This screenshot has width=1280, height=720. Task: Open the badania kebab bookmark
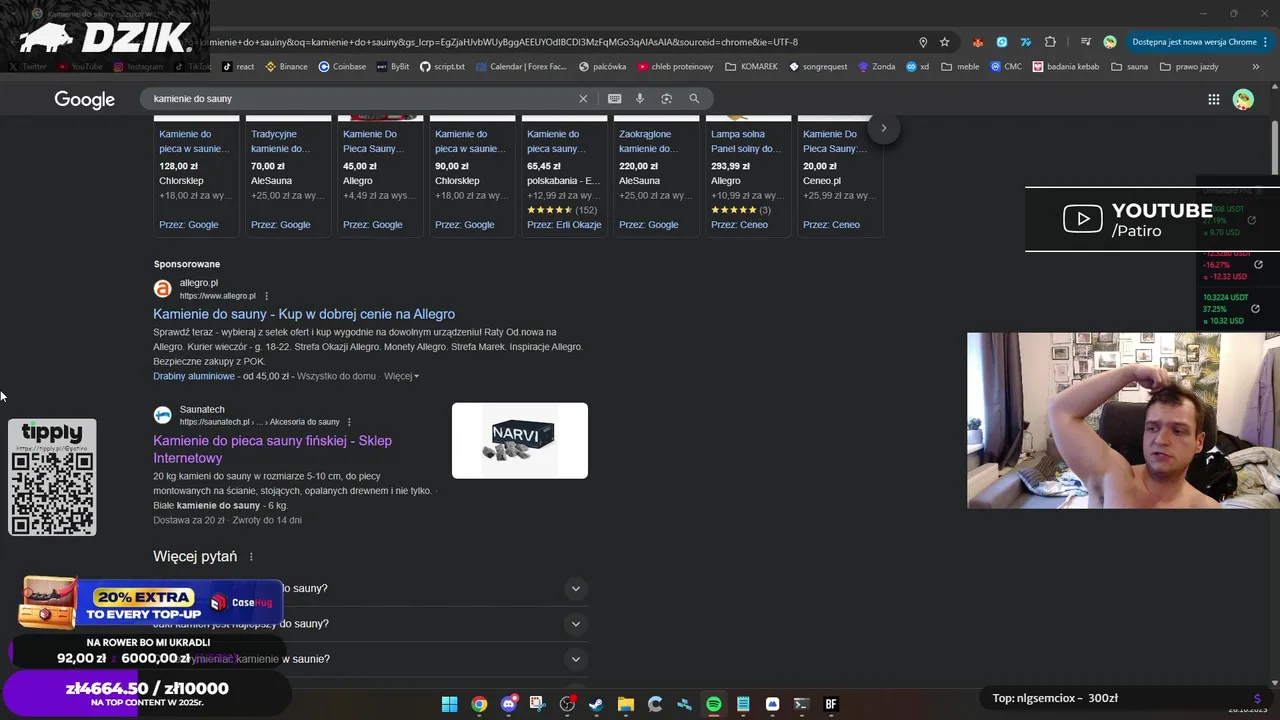click(1066, 67)
